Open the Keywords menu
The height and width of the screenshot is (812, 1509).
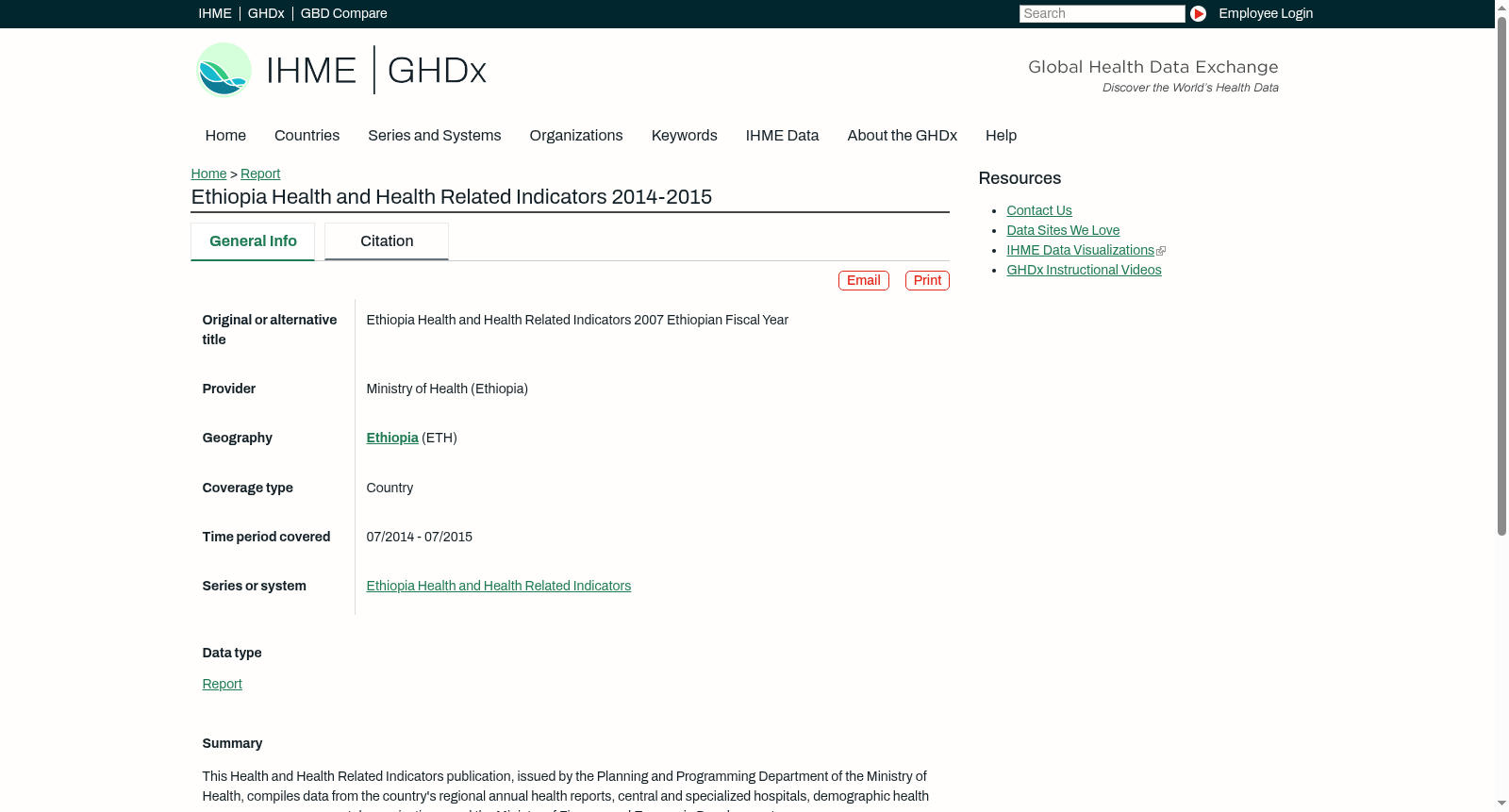(x=684, y=136)
